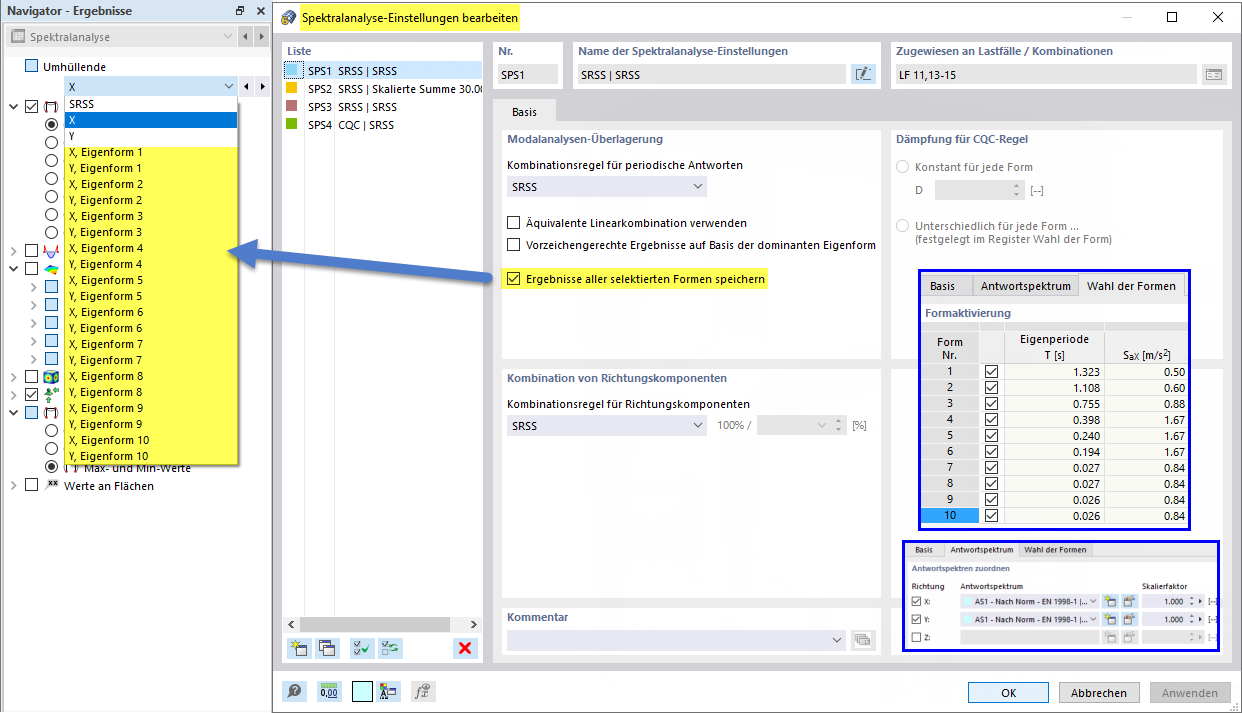Viewport: 1242px width, 713px height.
Task: Open units and decimal places icon
Action: tap(328, 691)
